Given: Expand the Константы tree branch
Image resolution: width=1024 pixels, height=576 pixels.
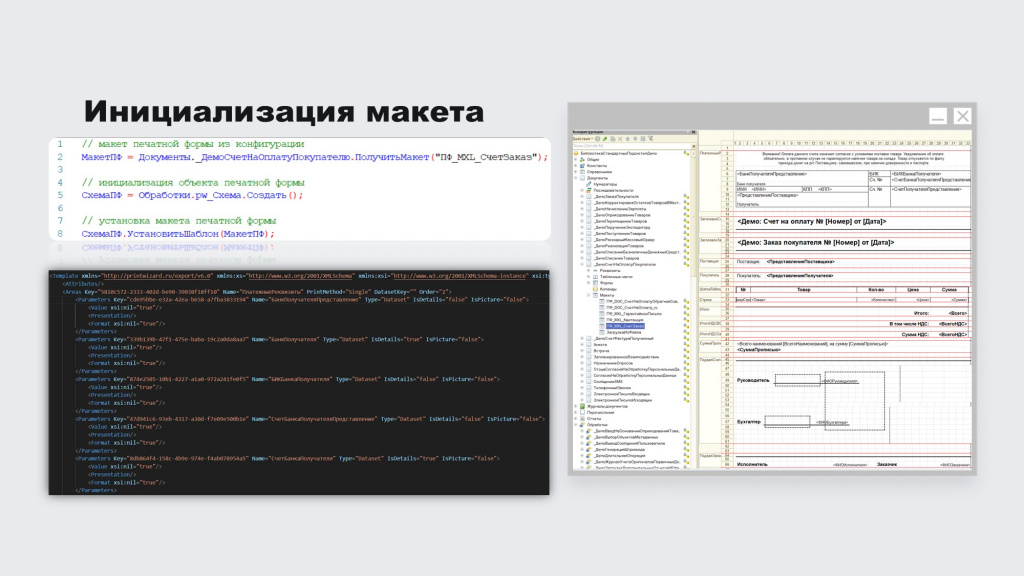Looking at the screenshot, I should point(575,166).
